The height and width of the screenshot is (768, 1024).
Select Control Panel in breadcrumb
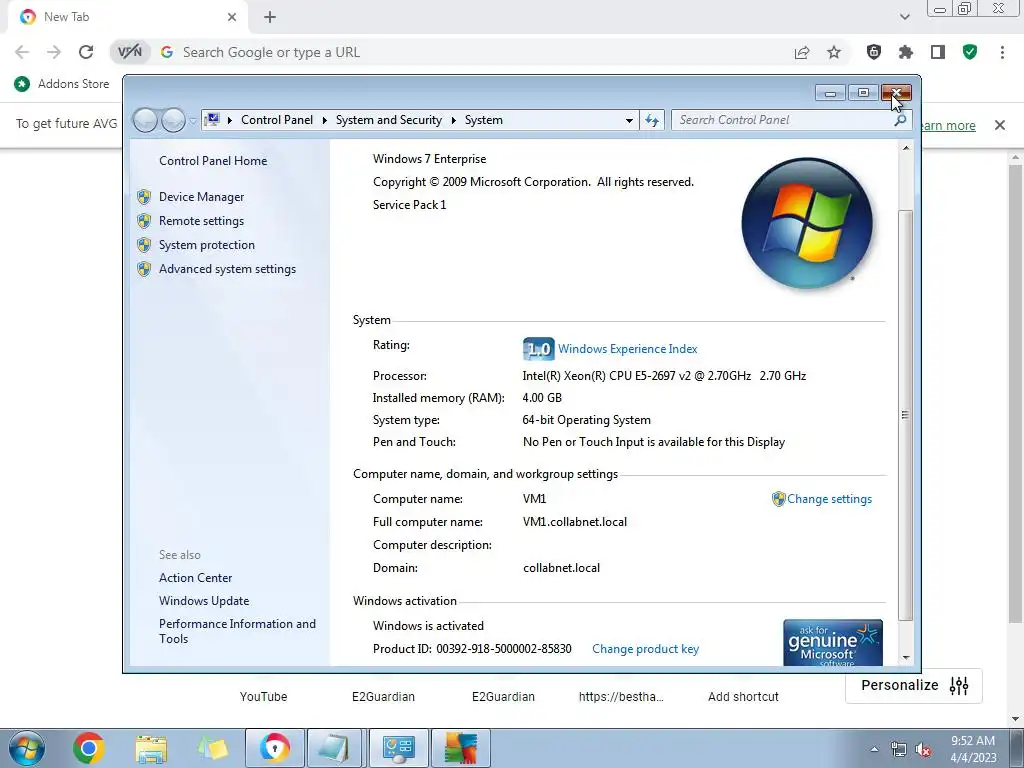click(x=277, y=120)
